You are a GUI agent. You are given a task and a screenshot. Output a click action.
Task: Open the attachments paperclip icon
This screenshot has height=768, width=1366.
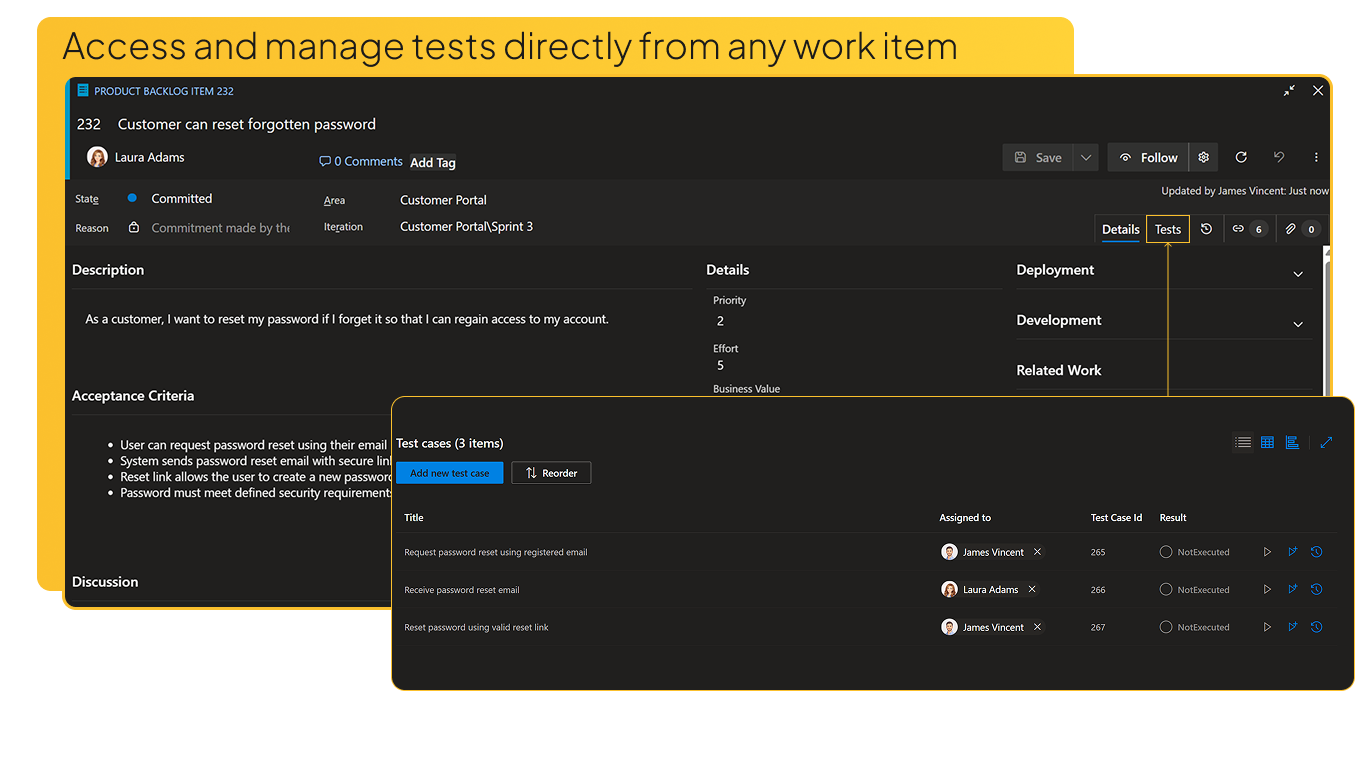(1300, 229)
